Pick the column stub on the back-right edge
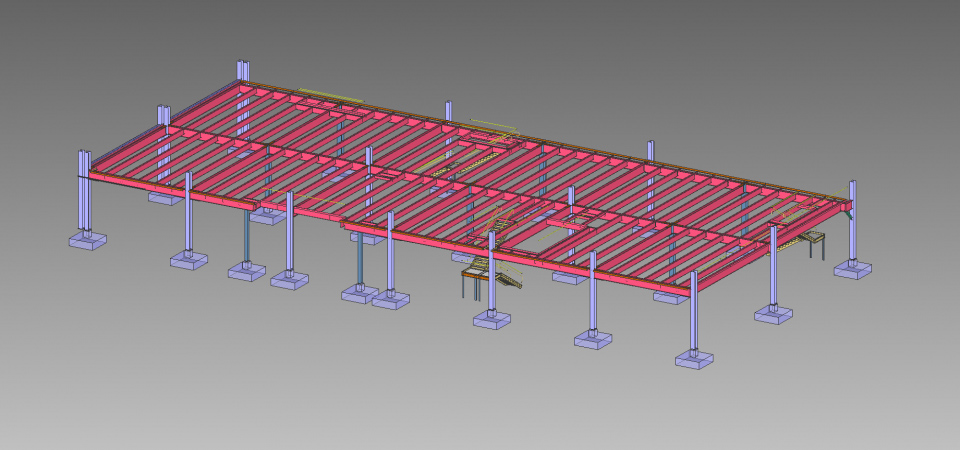The height and width of the screenshot is (450, 960). pyautogui.click(x=650, y=150)
